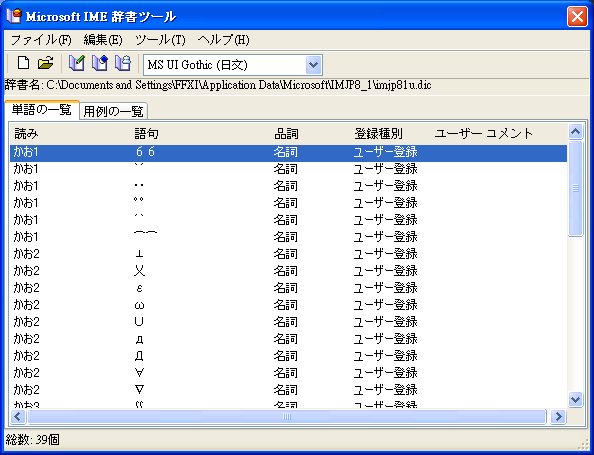Click the 辞書名 dictionary path text
This screenshot has width=594, height=455.
coord(218,85)
